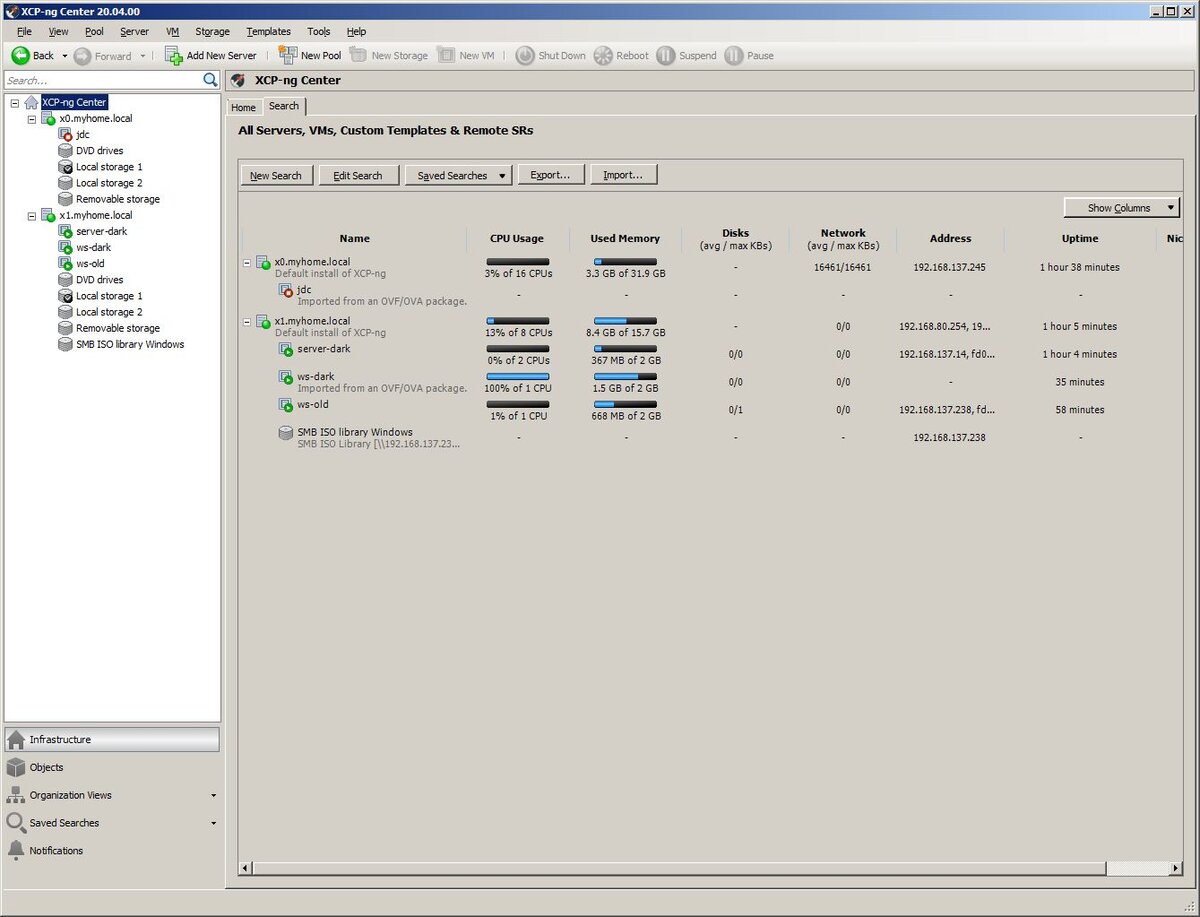Click the scroll right arrow of results table
The image size is (1200, 917).
coord(1176,868)
